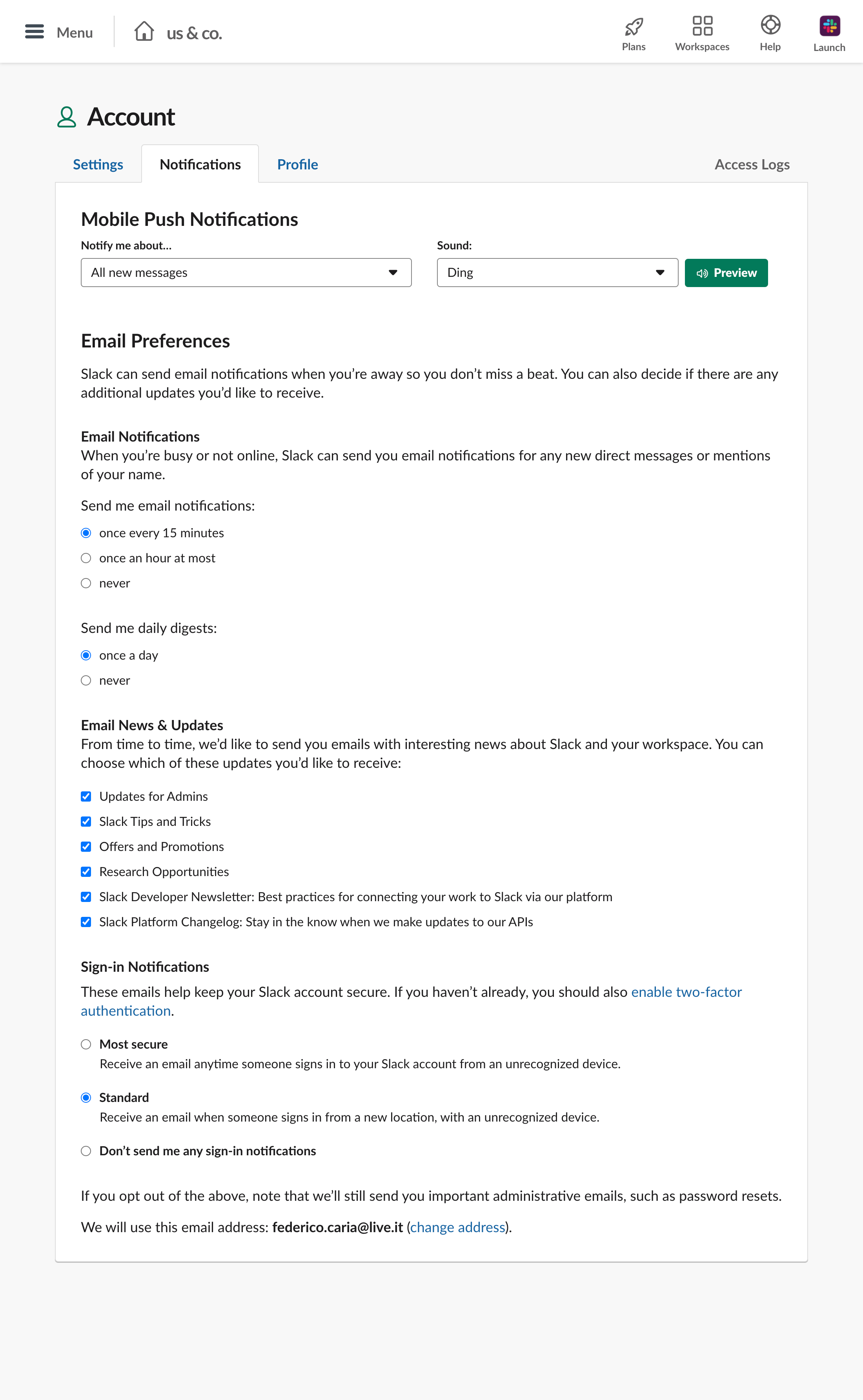Disable the Slack Developer Newsletter emails
The height and width of the screenshot is (1400, 863).
click(86, 897)
